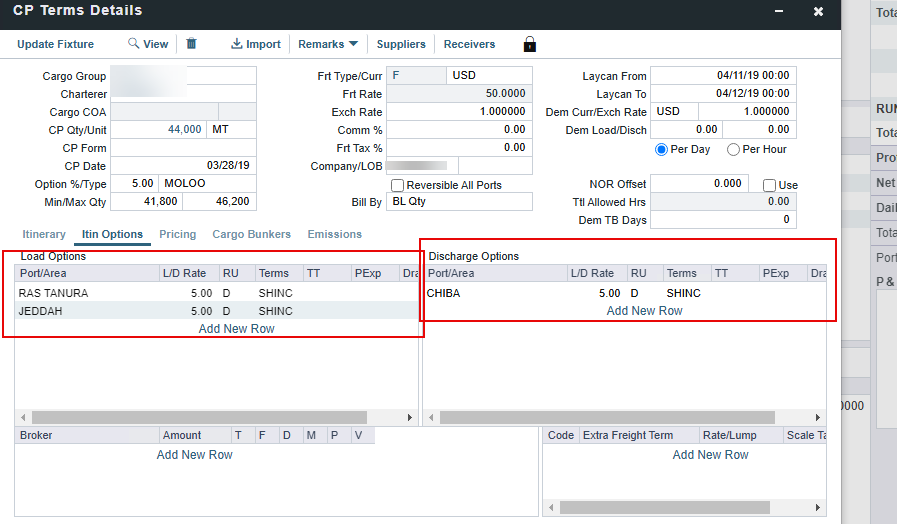Image resolution: width=897 pixels, height=524 pixels.
Task: Click the padlock icon in toolbar
Action: coord(530,44)
